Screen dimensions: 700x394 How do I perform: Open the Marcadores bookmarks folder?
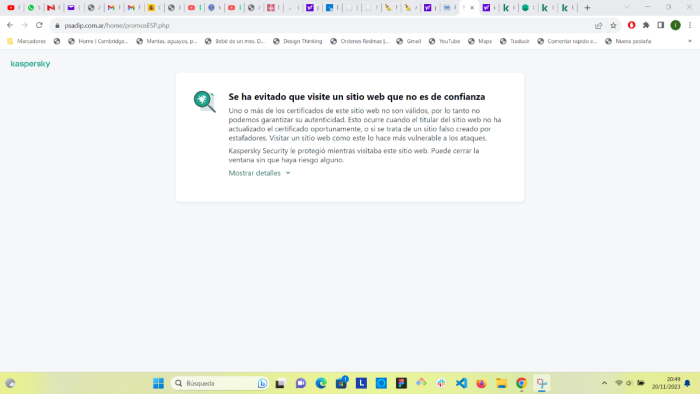(26, 41)
